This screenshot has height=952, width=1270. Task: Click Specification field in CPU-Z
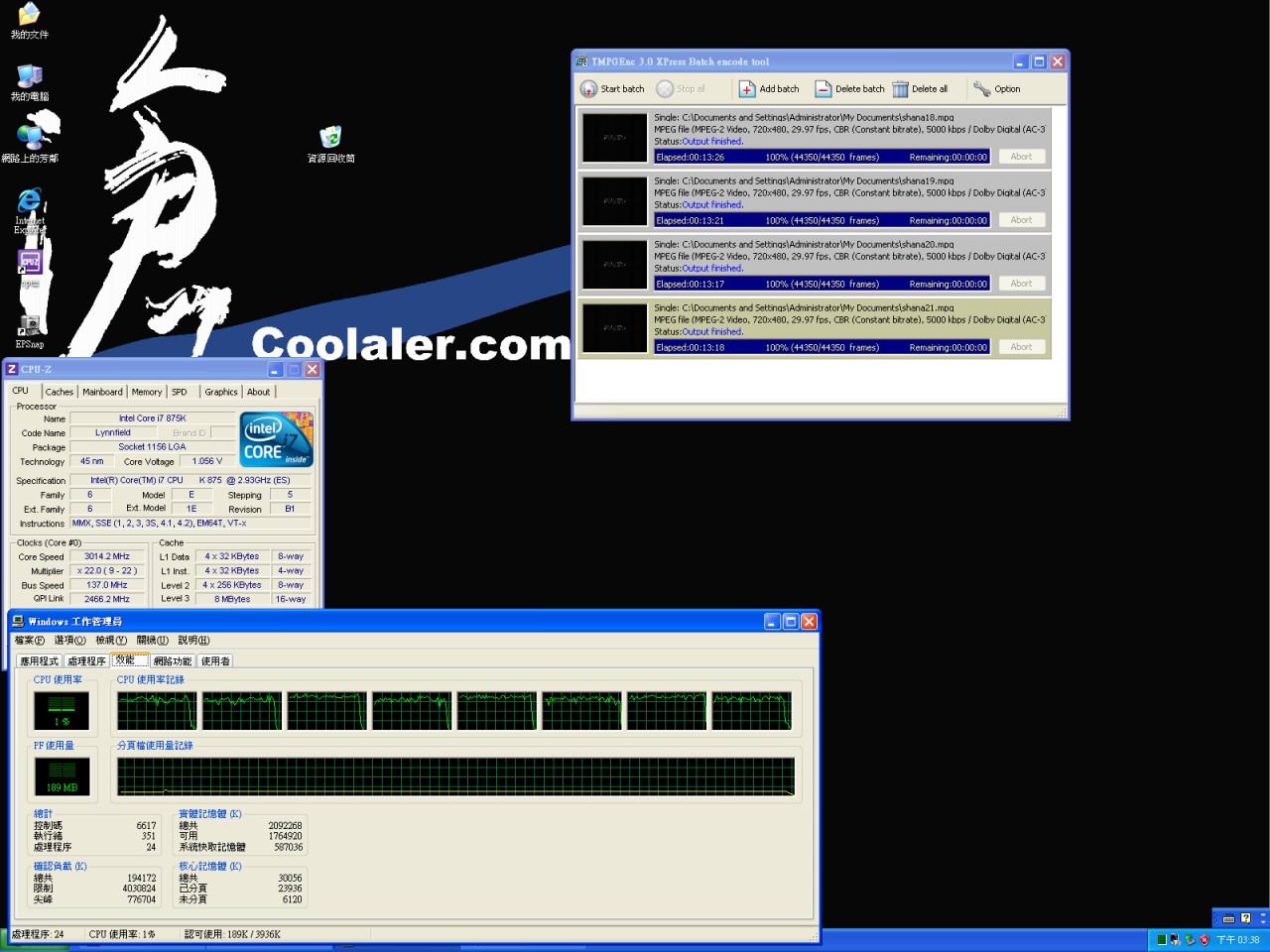pos(190,480)
